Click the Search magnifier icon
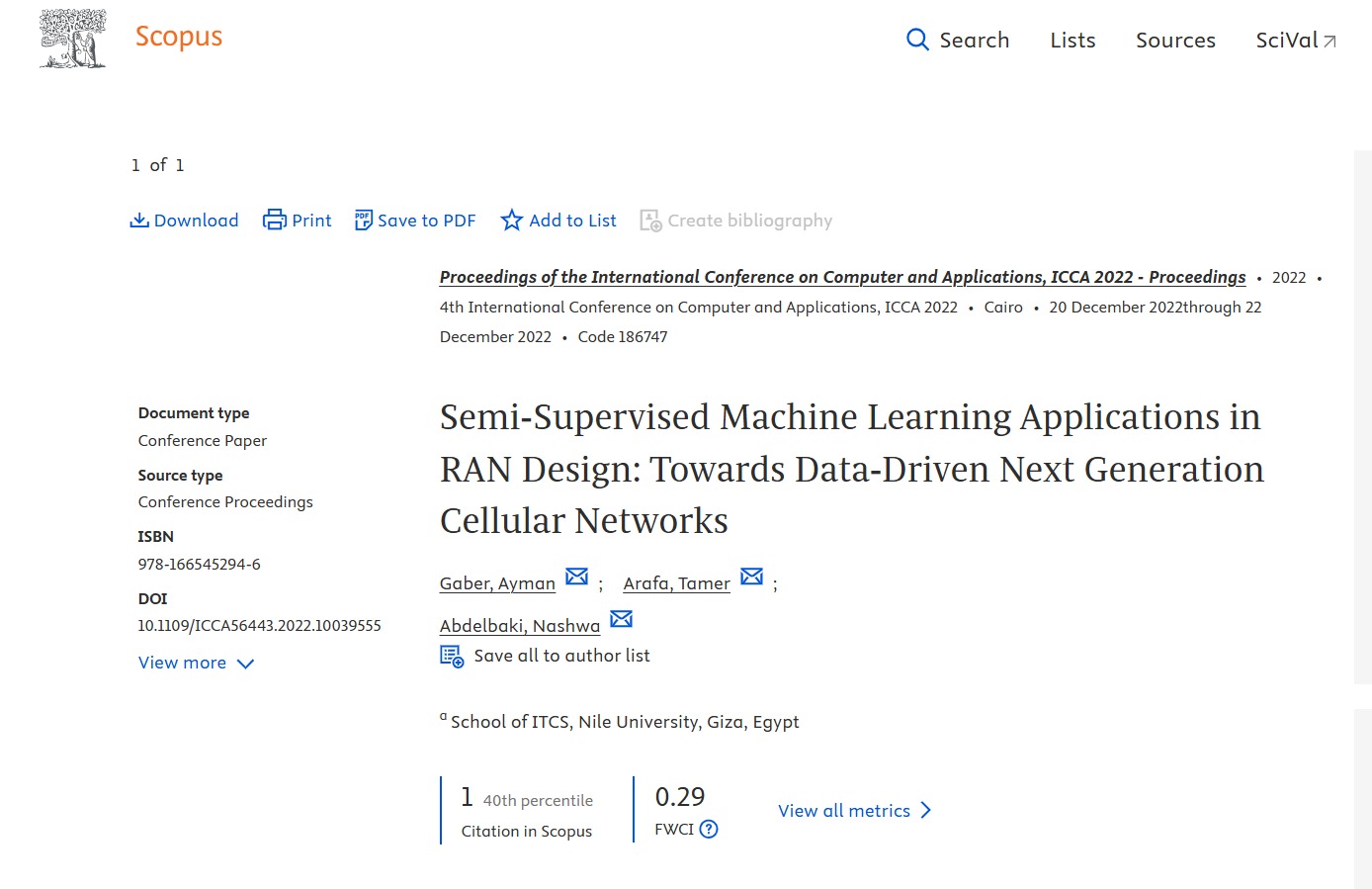Screen dimensions: 1372x889 917,40
